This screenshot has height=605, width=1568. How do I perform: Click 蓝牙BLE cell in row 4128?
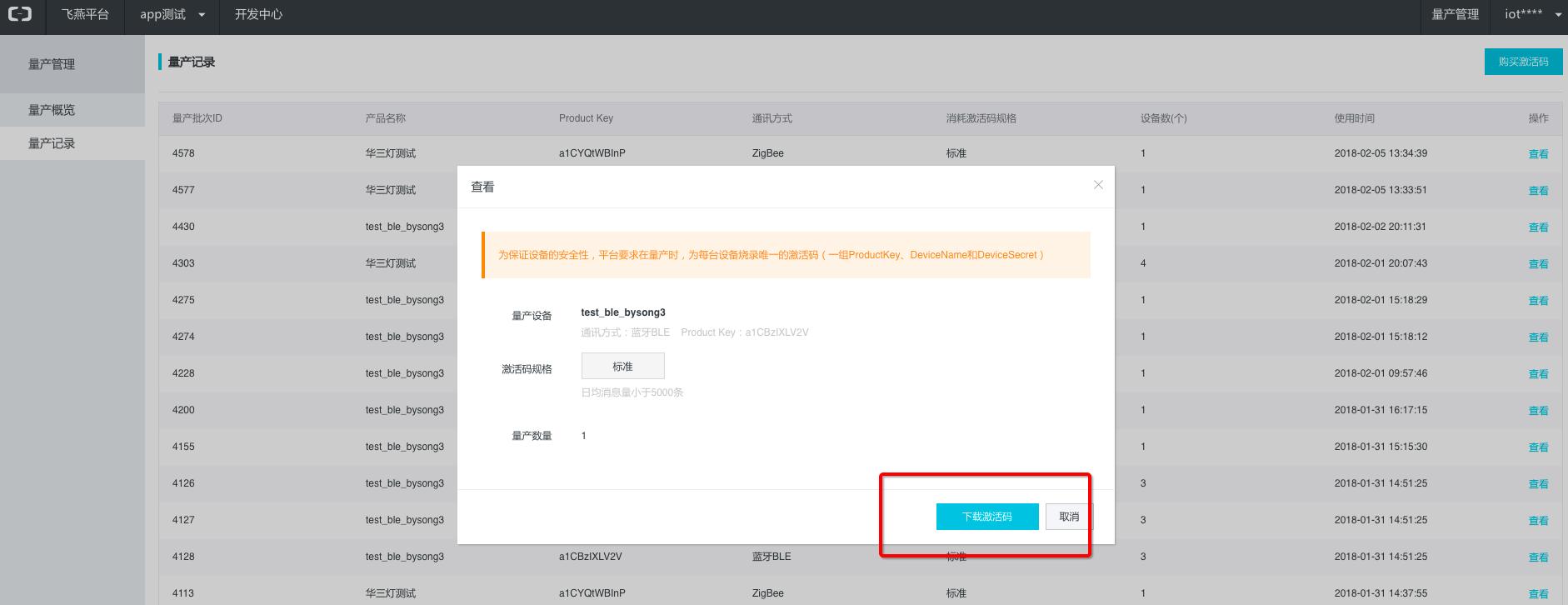coord(772,557)
